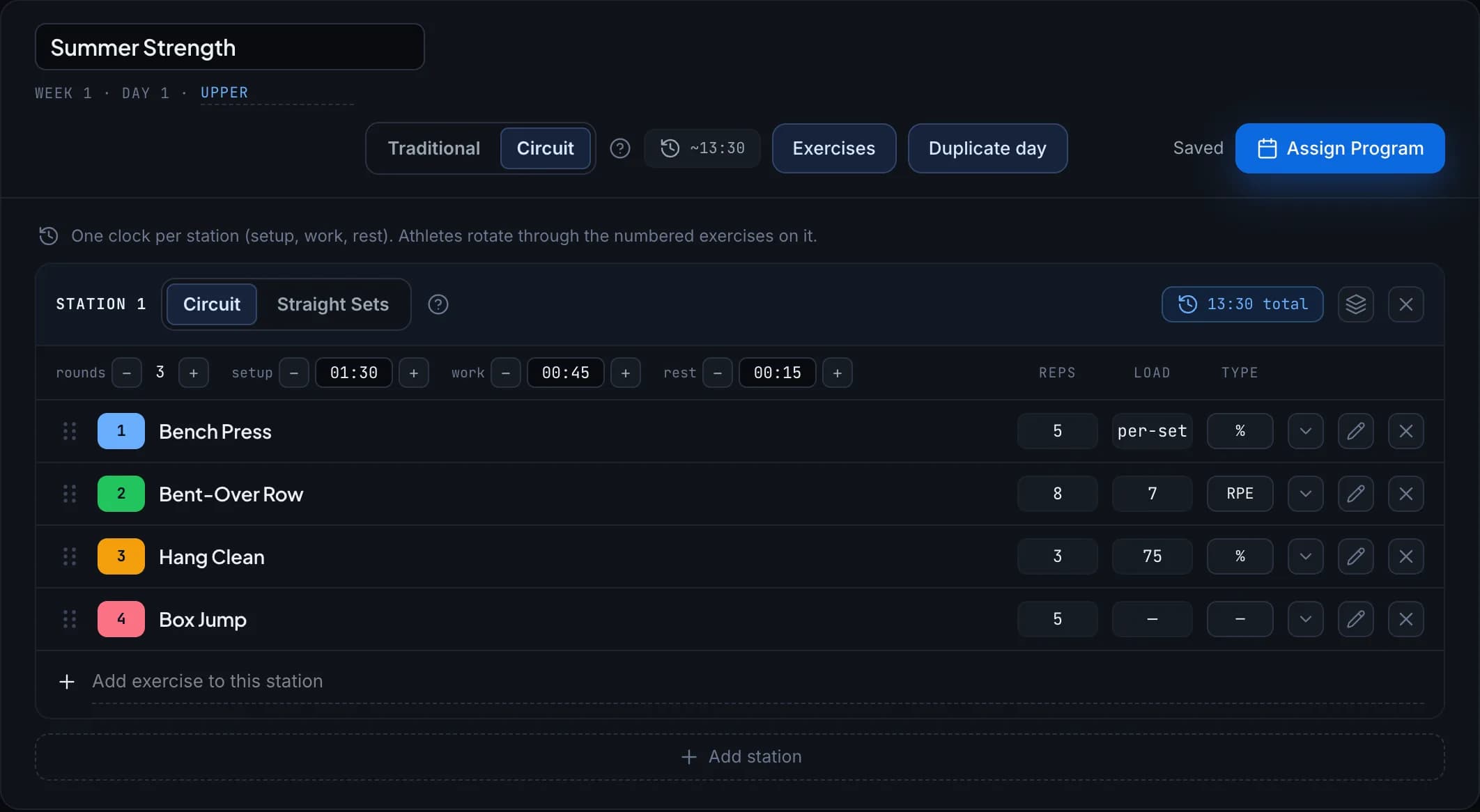Expand Hang Clean row chevron

pyautogui.click(x=1305, y=556)
